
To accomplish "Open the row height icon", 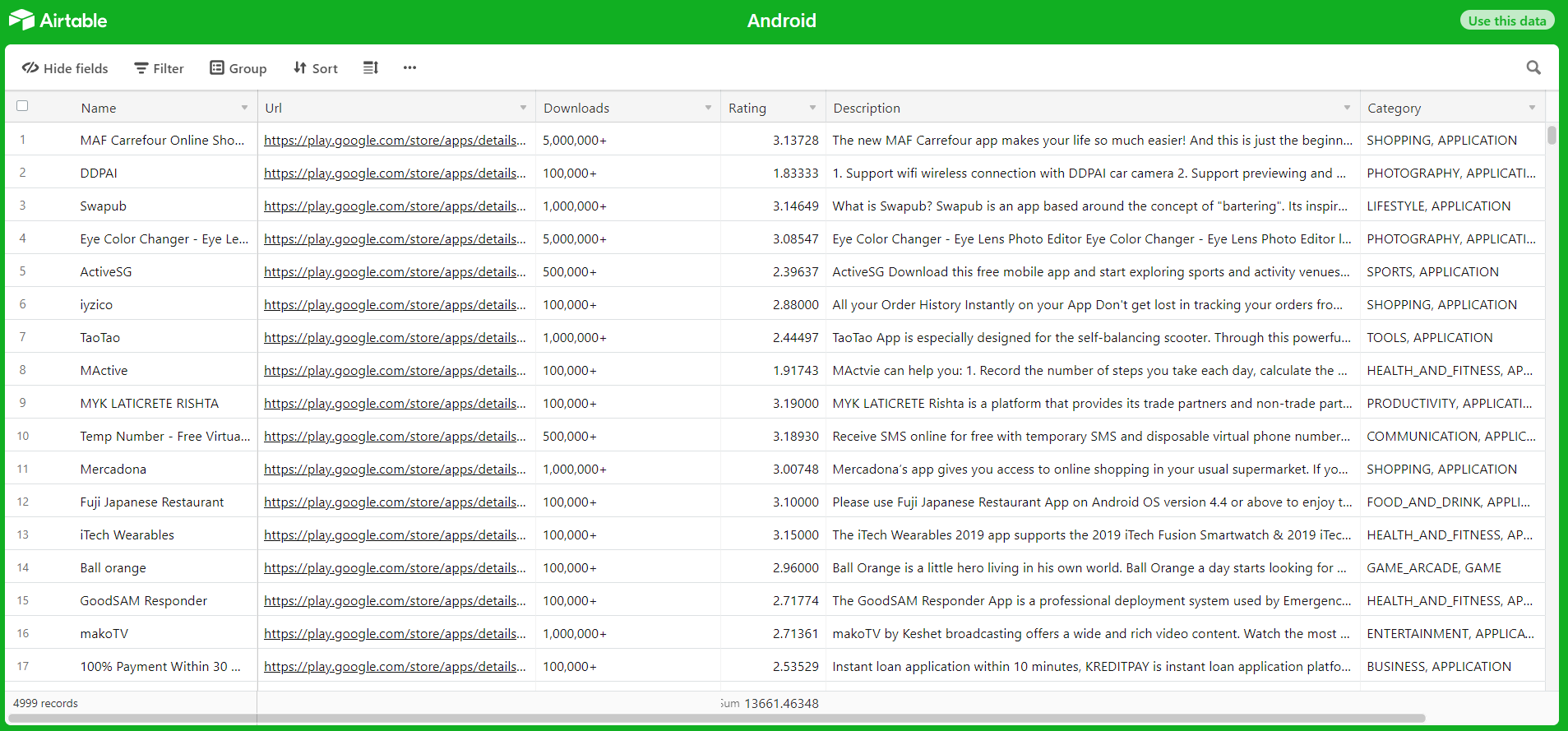I will [x=371, y=67].
